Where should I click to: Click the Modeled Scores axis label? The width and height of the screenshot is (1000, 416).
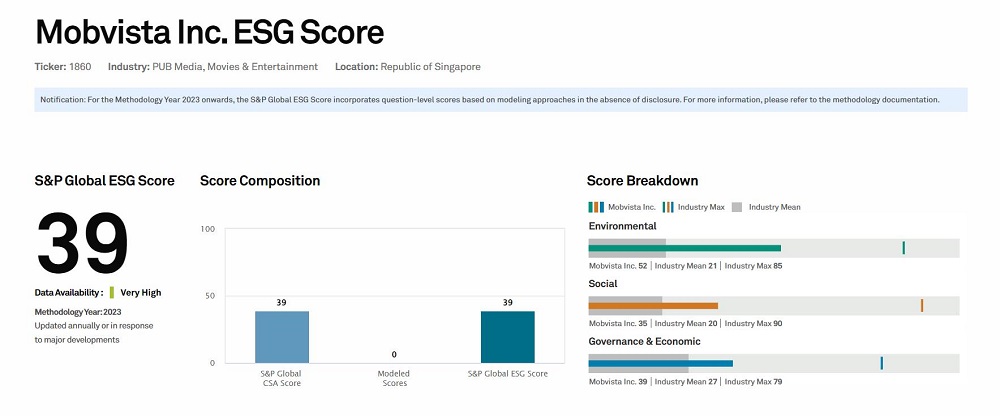pos(394,378)
